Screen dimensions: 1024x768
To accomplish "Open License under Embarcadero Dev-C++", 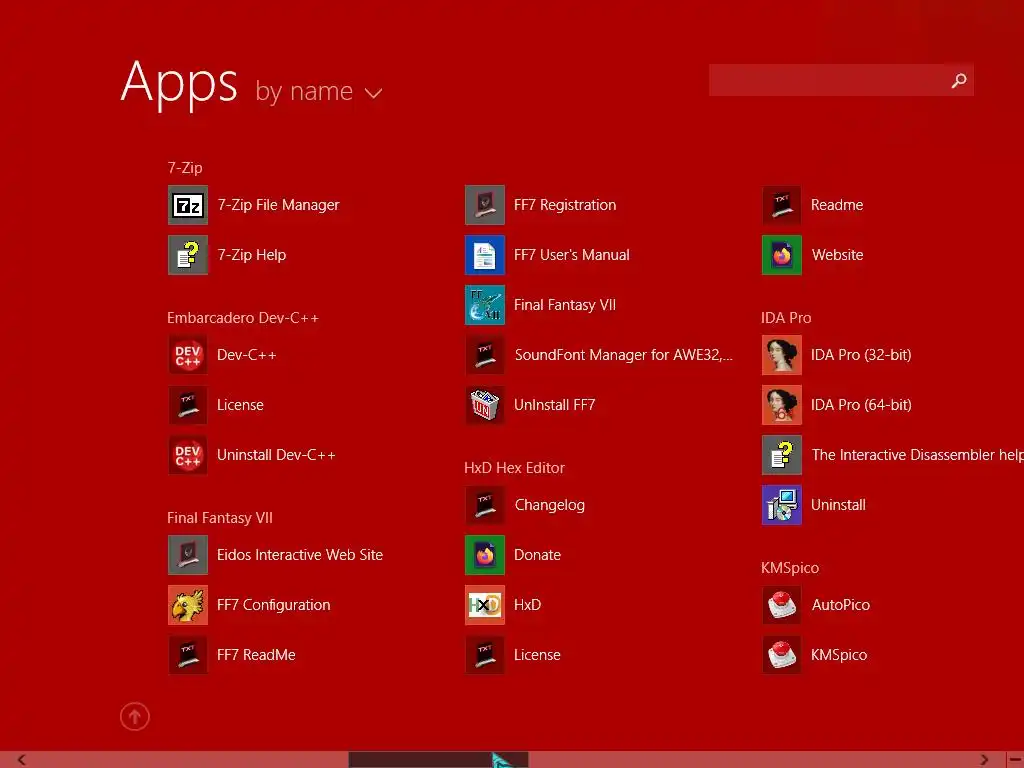I will (187, 405).
